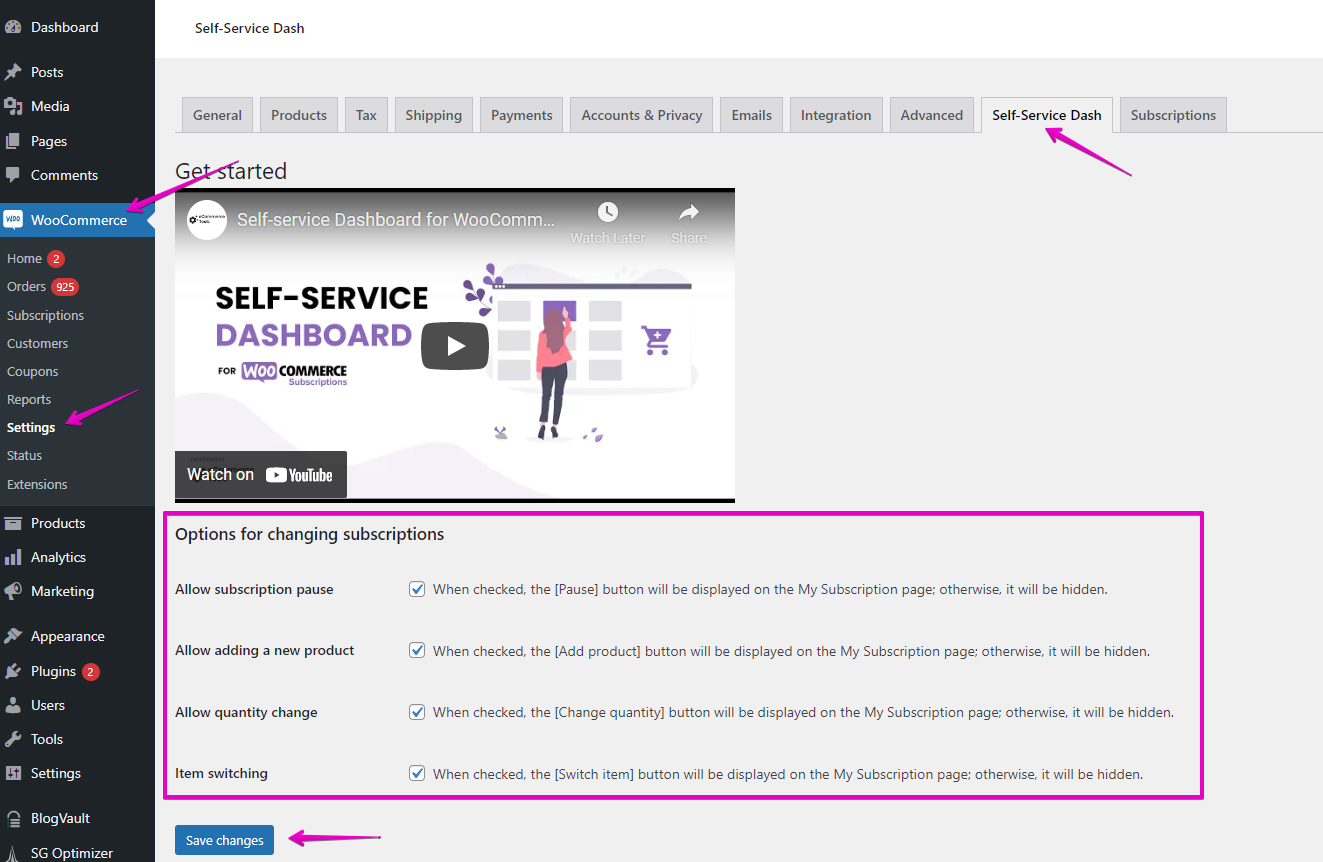Uncheck Allow subscription pause checkbox
This screenshot has height=862, width=1323.
point(417,589)
